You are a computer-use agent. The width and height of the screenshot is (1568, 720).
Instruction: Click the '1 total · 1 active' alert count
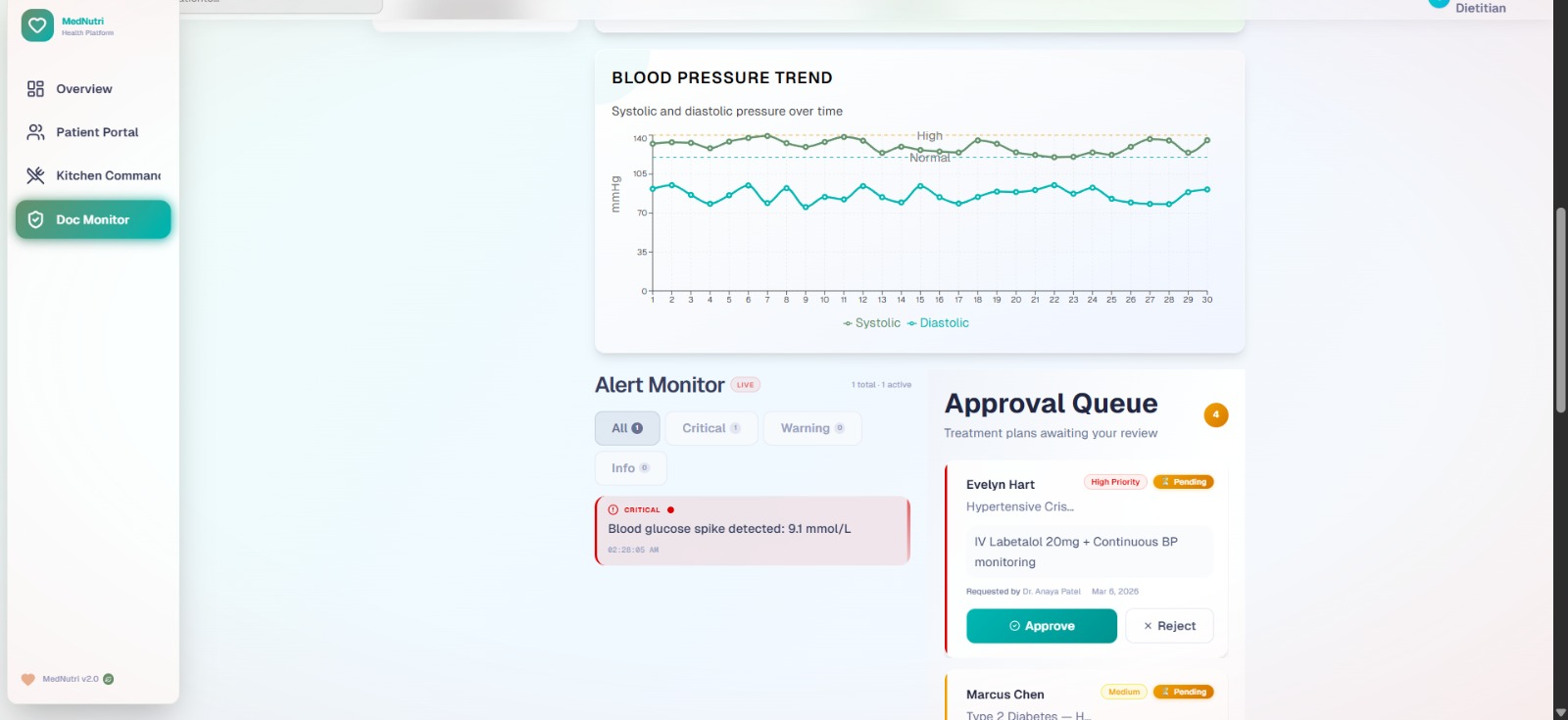click(881, 385)
